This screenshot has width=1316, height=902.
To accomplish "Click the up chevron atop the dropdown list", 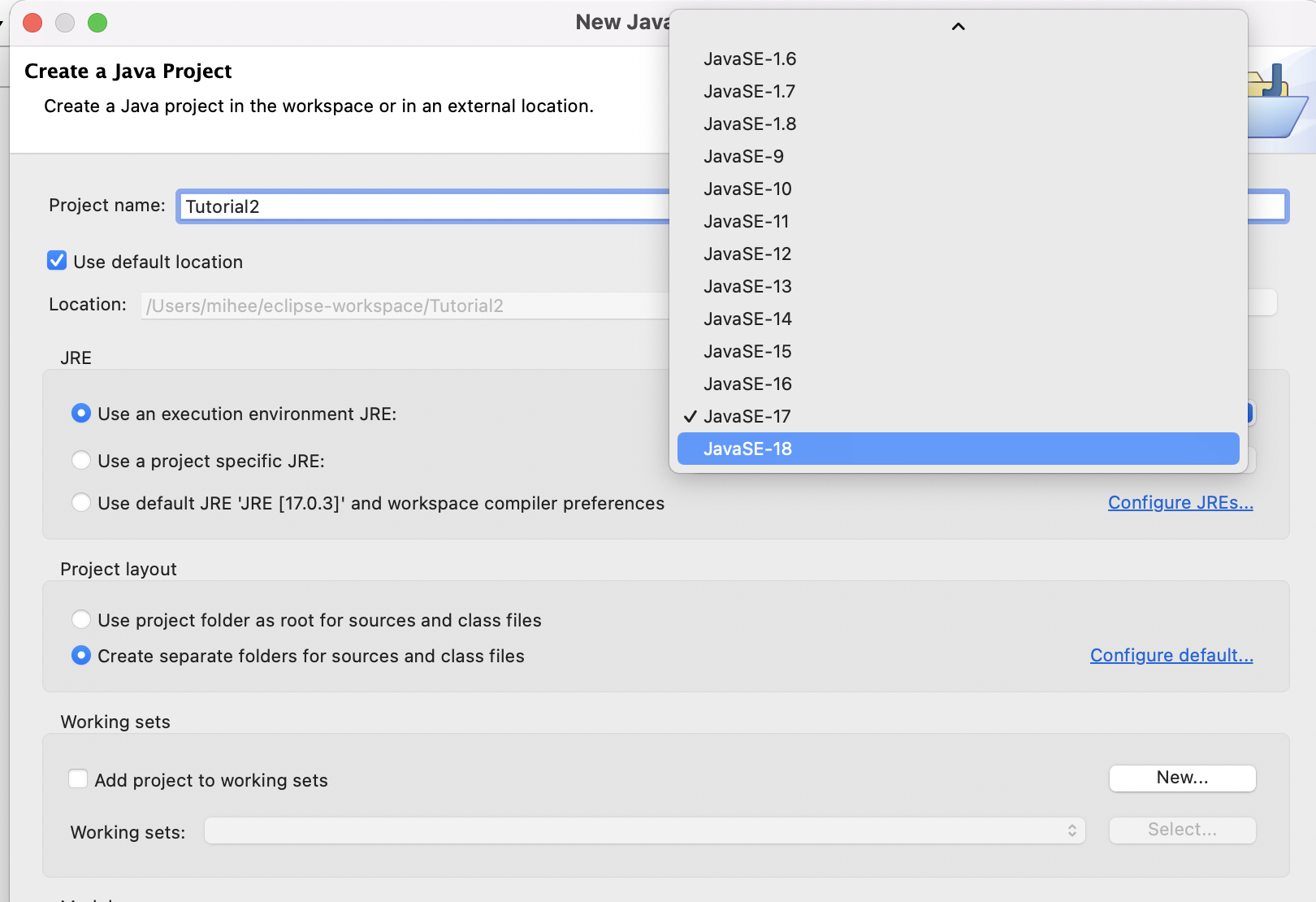I will [x=959, y=27].
